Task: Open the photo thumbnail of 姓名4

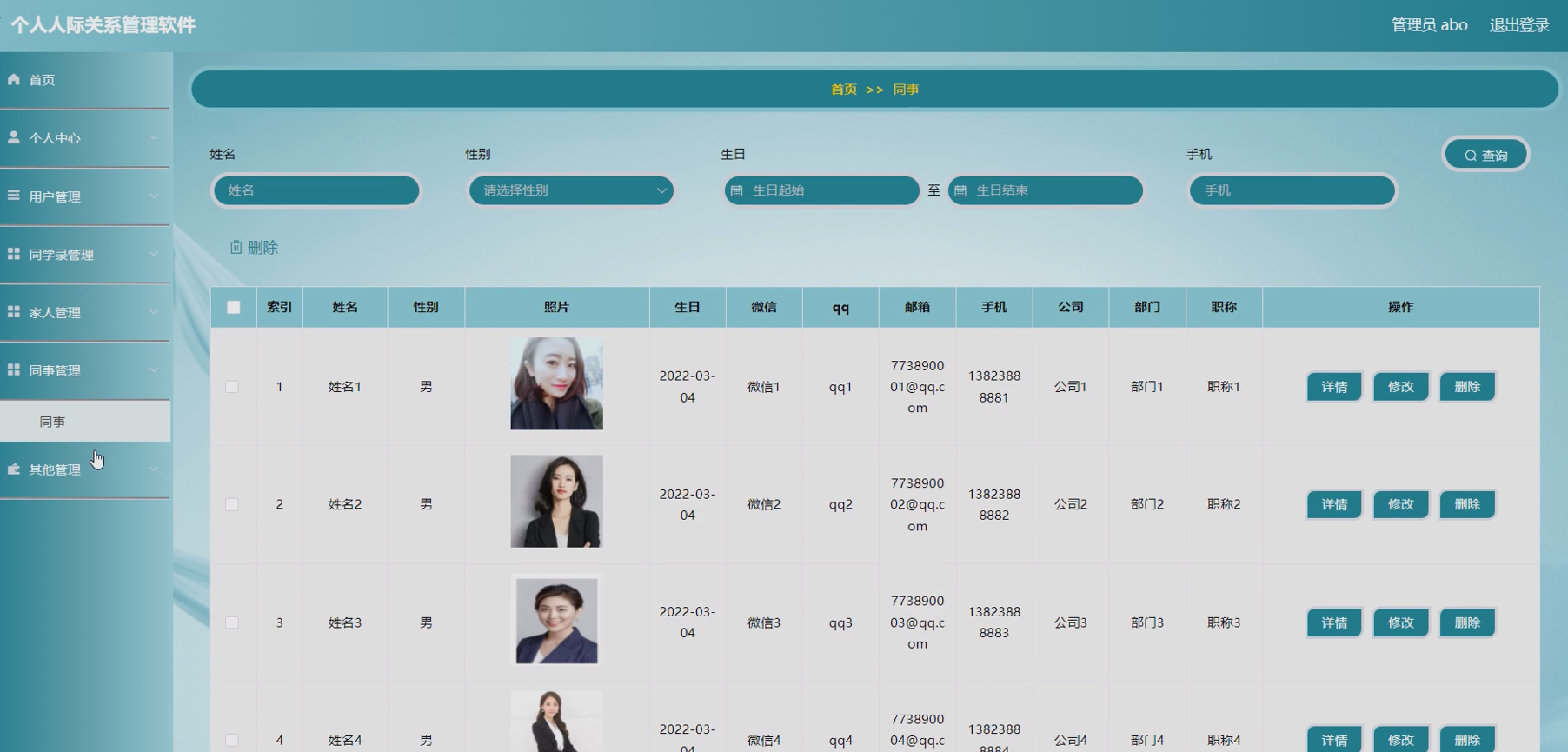Action: point(556,722)
